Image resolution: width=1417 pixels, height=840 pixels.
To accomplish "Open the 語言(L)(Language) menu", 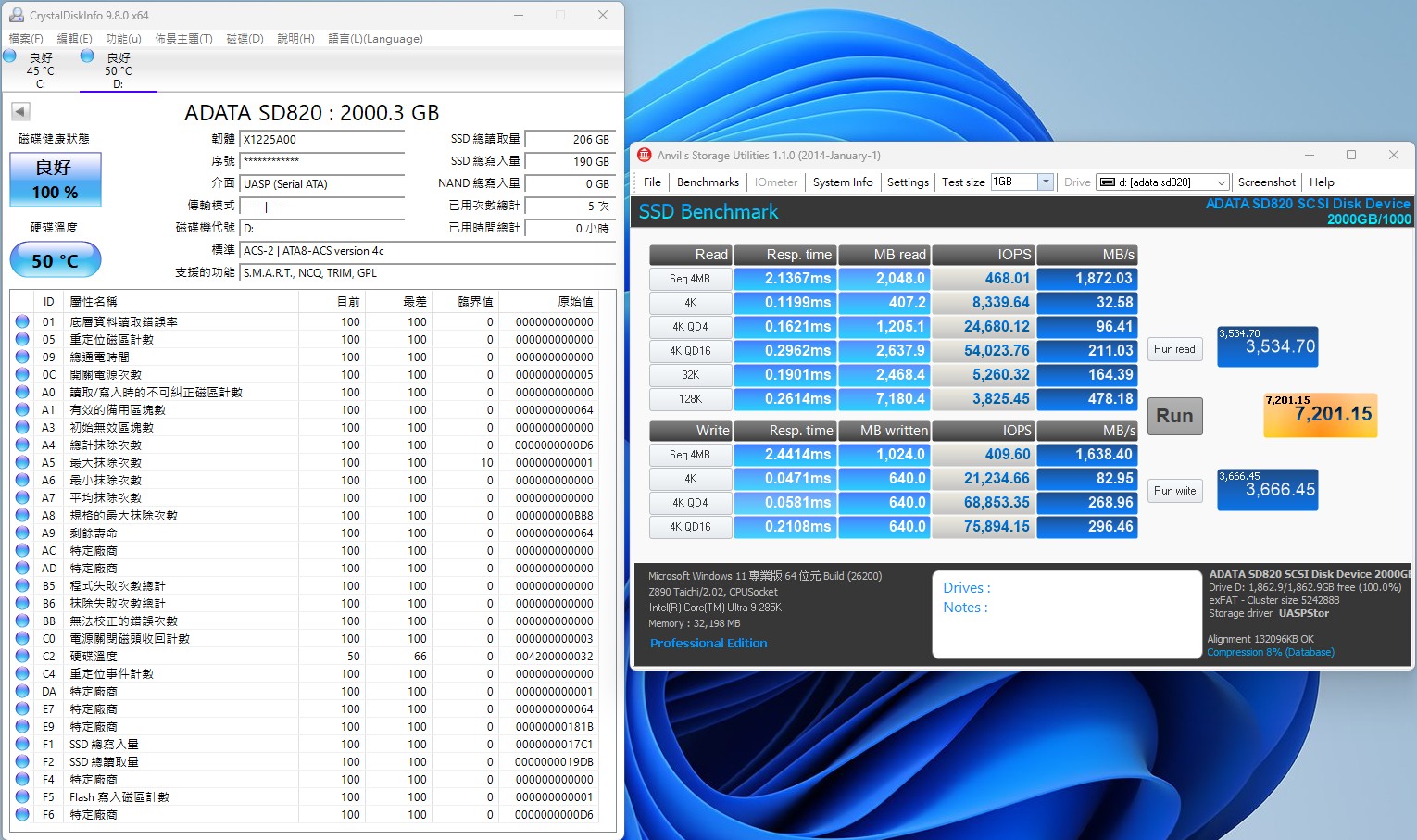I will point(375,39).
